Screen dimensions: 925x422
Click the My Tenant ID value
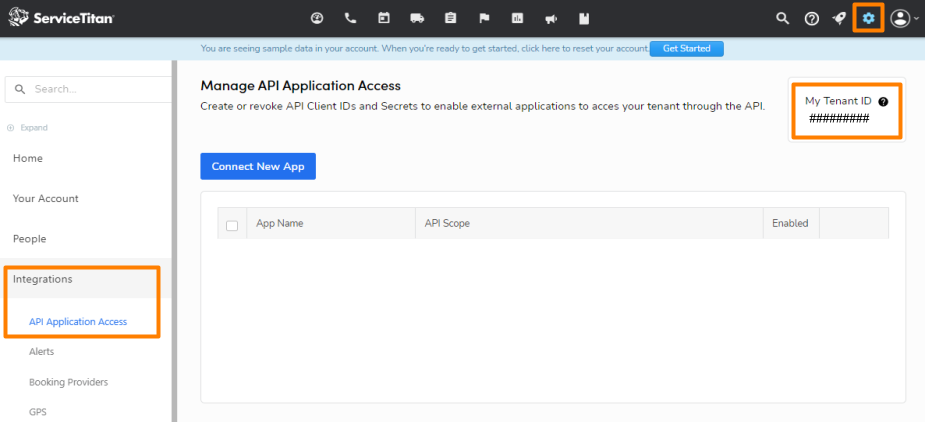click(838, 119)
